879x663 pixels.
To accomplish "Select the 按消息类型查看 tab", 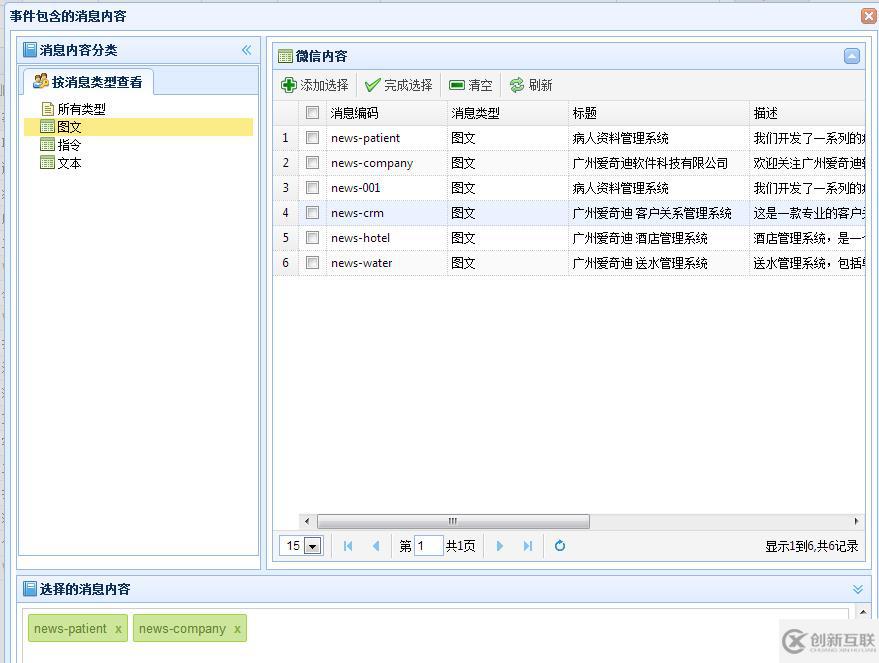I will [x=88, y=82].
